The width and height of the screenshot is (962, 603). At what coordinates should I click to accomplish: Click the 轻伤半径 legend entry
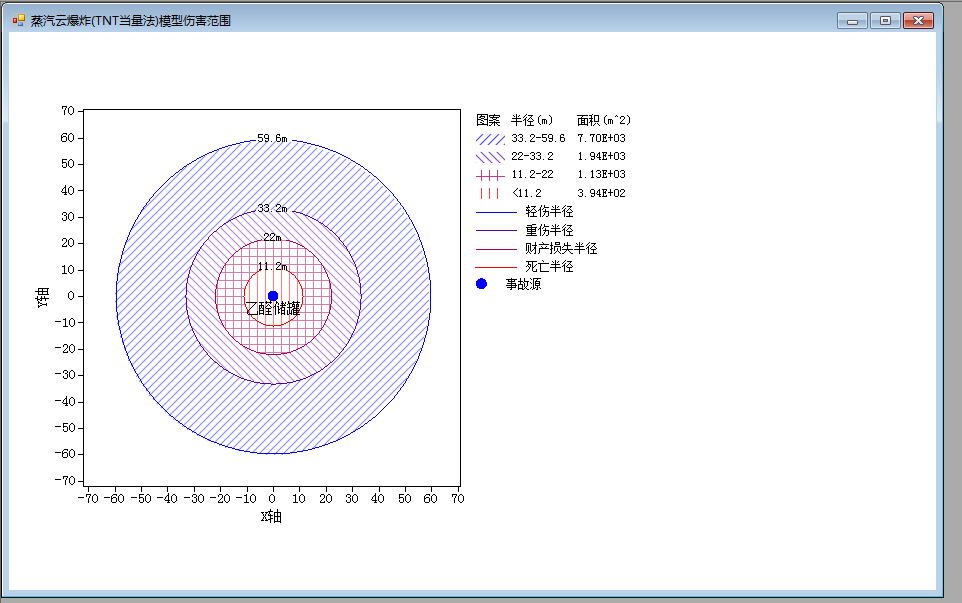point(525,212)
